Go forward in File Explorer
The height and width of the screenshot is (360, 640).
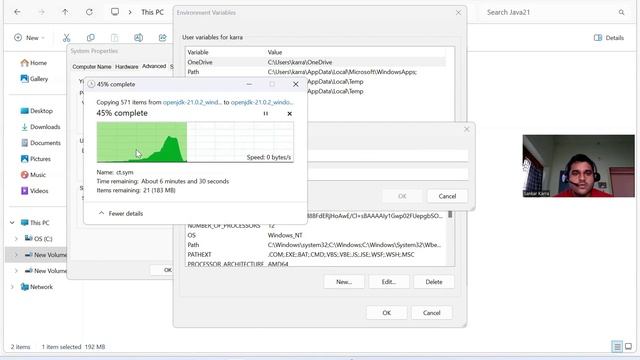point(41,12)
